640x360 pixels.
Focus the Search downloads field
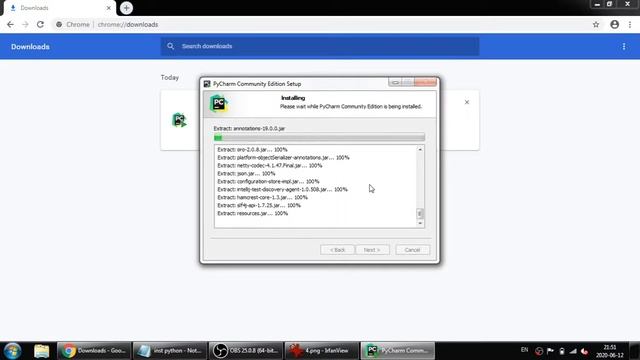point(320,46)
